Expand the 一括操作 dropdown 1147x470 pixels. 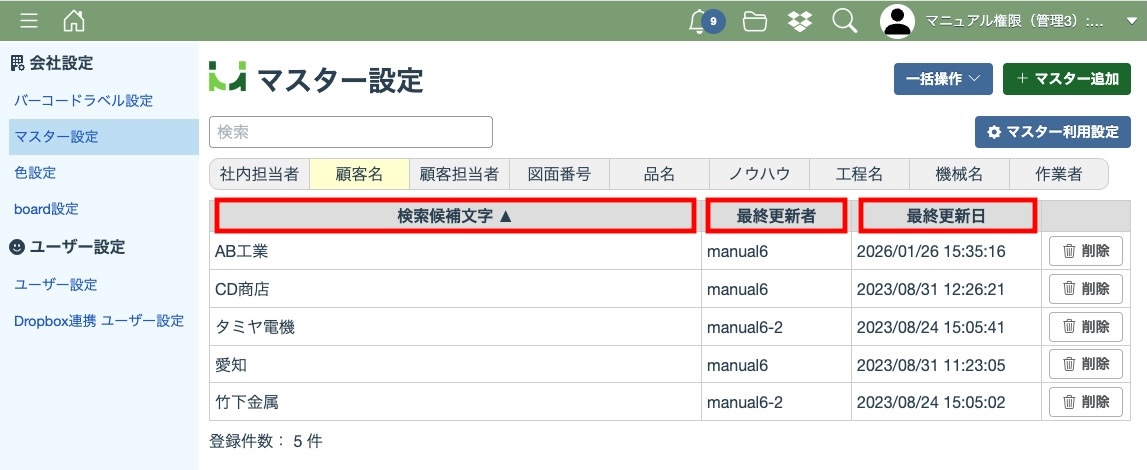[x=942, y=79]
